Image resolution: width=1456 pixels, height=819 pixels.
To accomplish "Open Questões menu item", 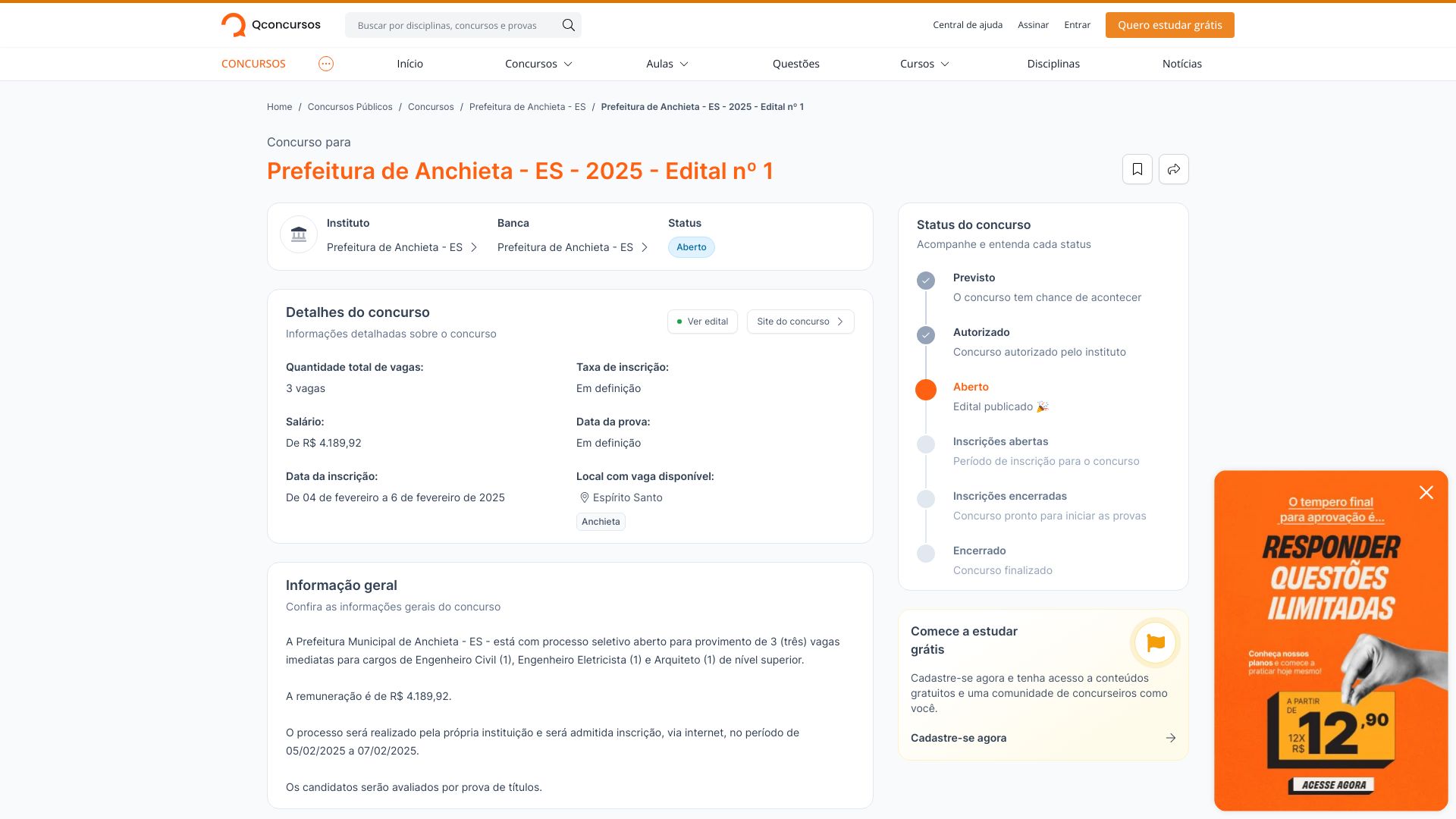I will [x=795, y=64].
